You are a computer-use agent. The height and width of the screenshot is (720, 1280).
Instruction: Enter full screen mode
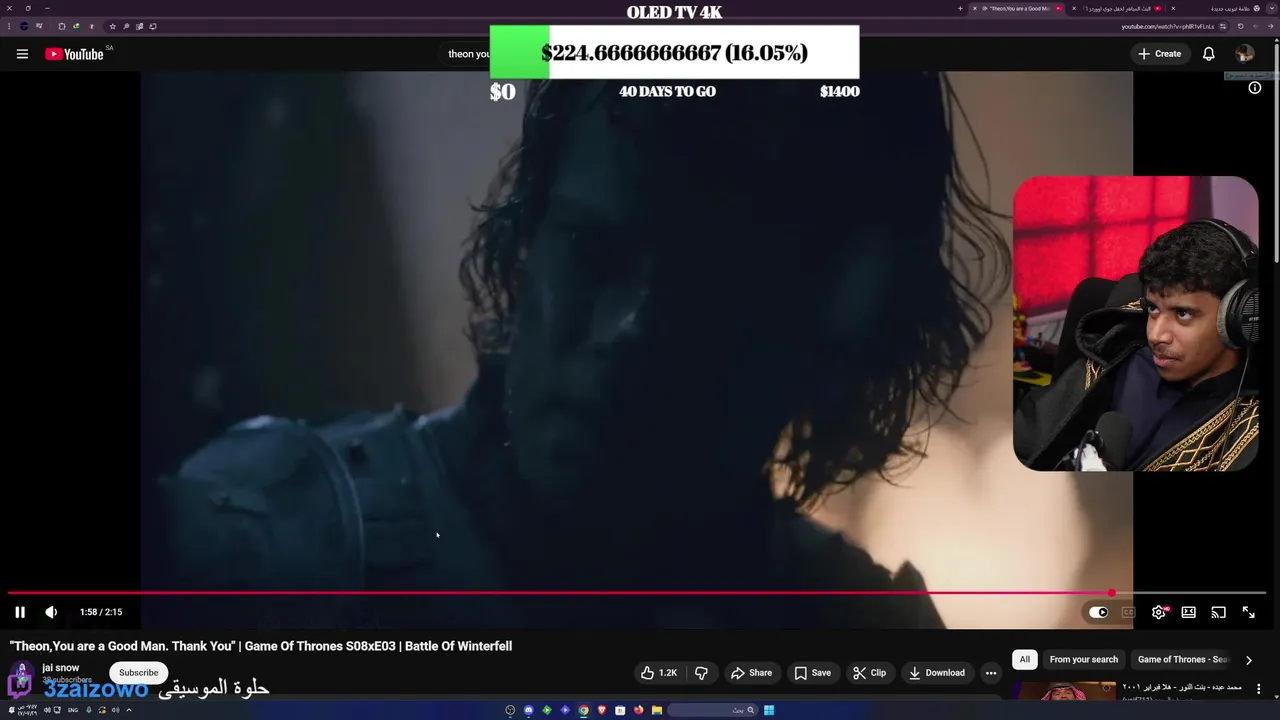pos(1248,612)
